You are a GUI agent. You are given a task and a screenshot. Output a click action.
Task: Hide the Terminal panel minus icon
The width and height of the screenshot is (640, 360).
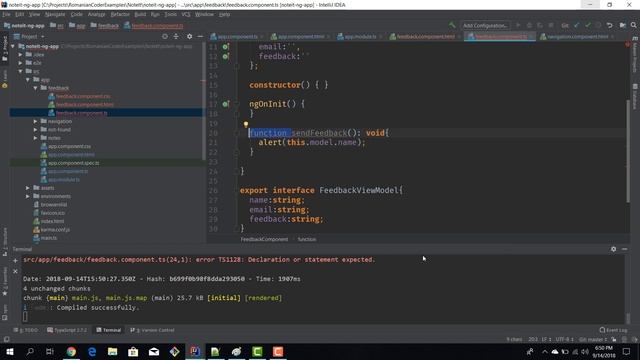click(x=624, y=249)
